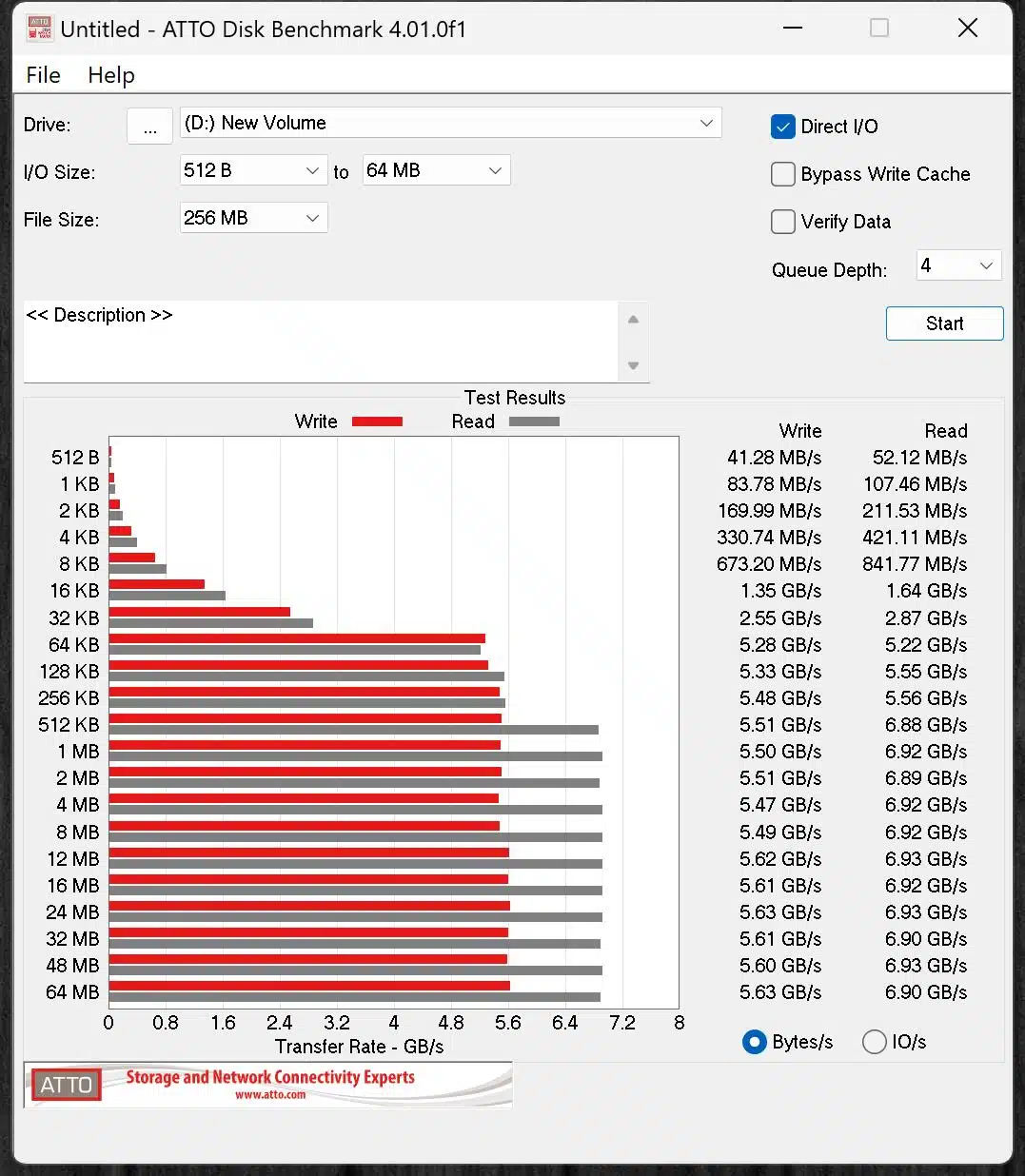
Task: Click the 64 KB write value 5.28 GB/s
Action: (780, 645)
